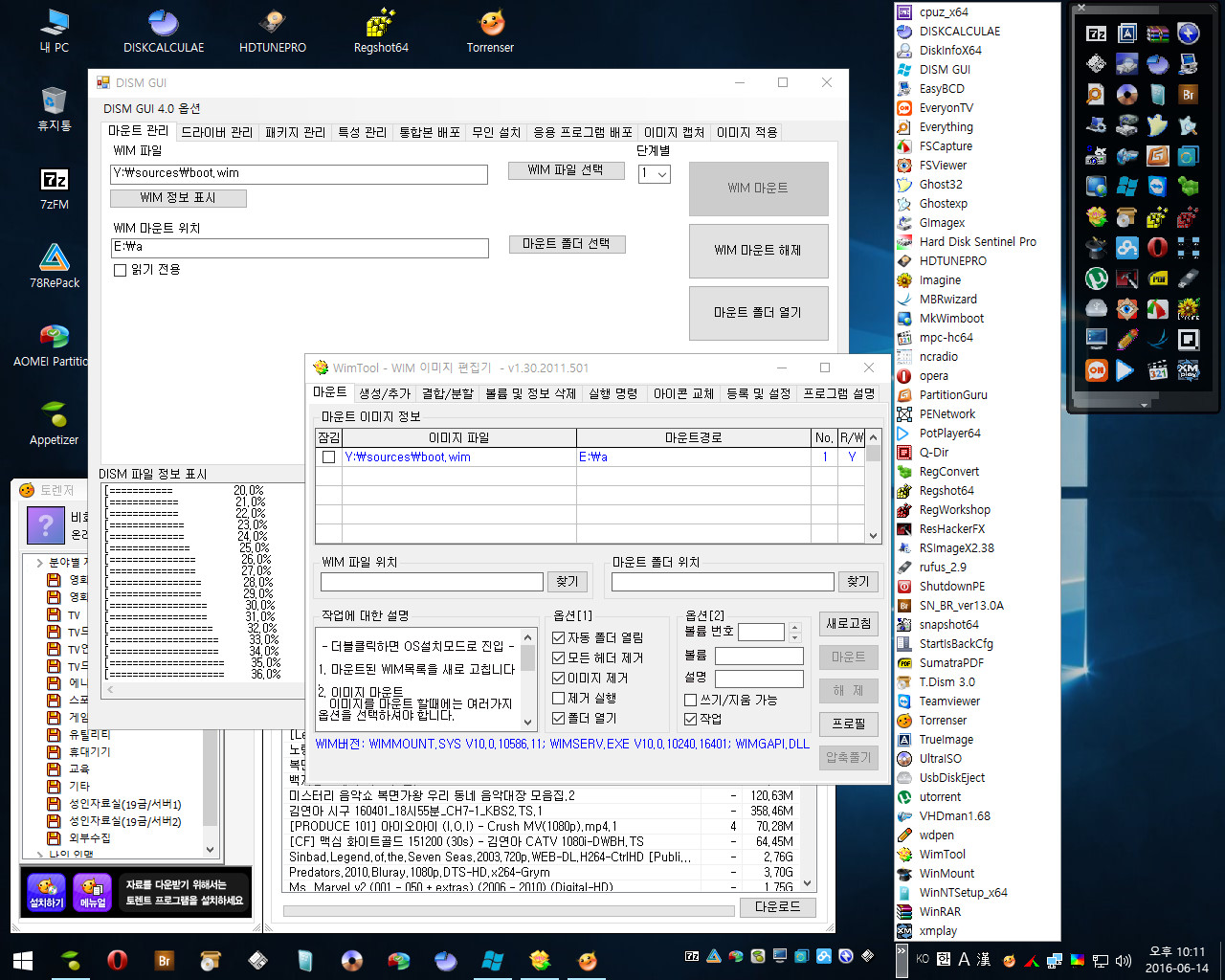
Task: Launch rufus_2.9 from the program list
Action: click(x=943, y=568)
